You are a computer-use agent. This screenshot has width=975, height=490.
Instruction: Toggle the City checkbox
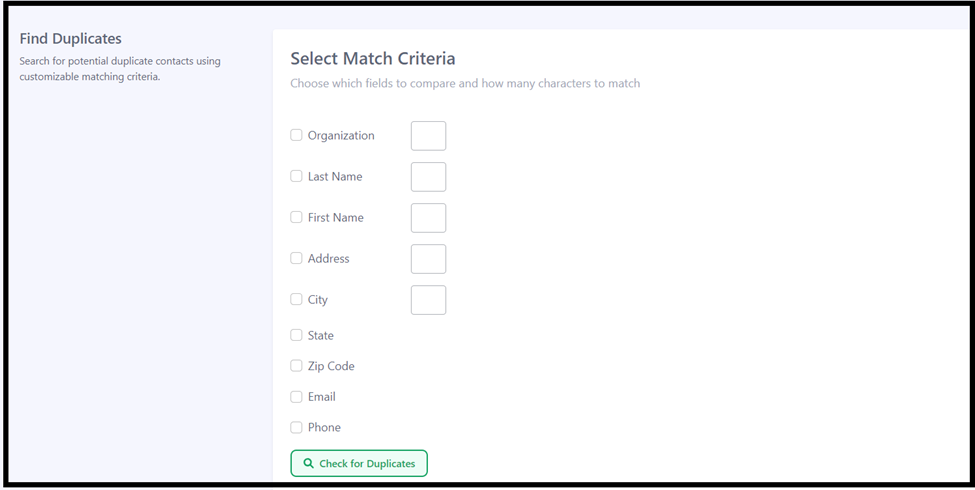(296, 299)
